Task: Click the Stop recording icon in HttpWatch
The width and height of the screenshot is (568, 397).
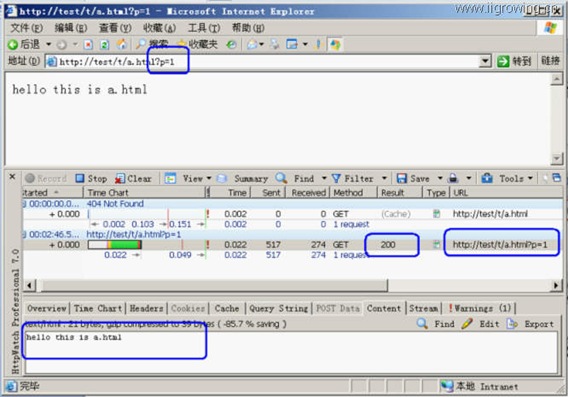Action: coord(80,178)
